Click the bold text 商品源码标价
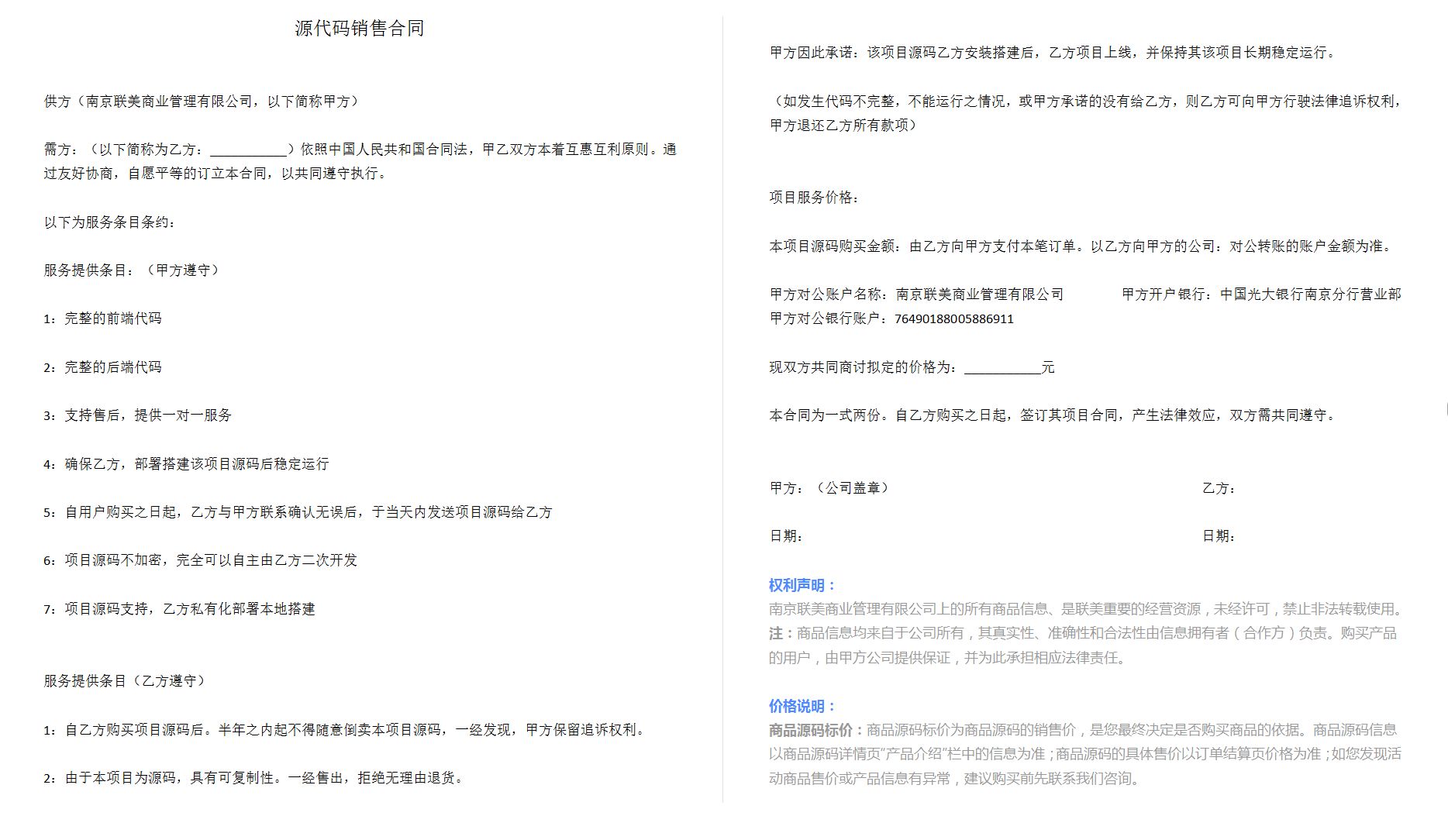Screen dimensions: 1448x840 click(x=812, y=729)
